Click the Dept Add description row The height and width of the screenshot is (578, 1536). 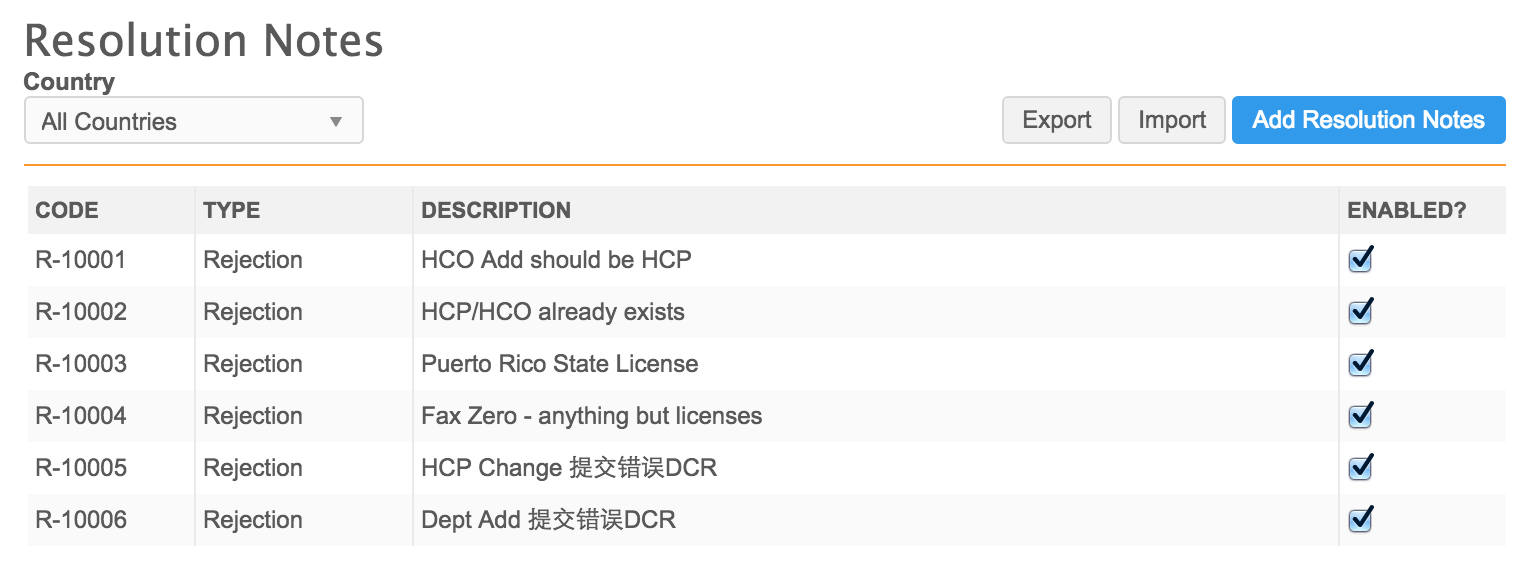point(548,520)
